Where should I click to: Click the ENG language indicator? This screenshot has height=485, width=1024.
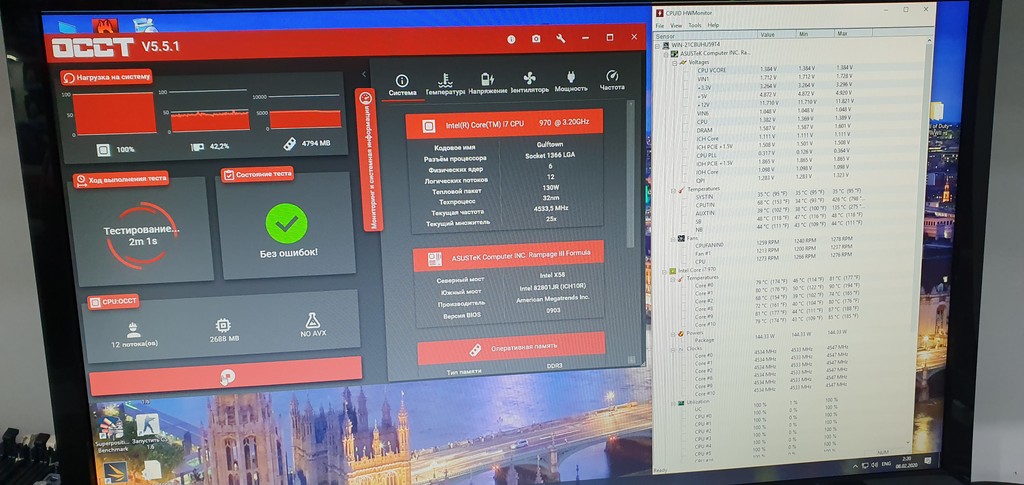888,465
